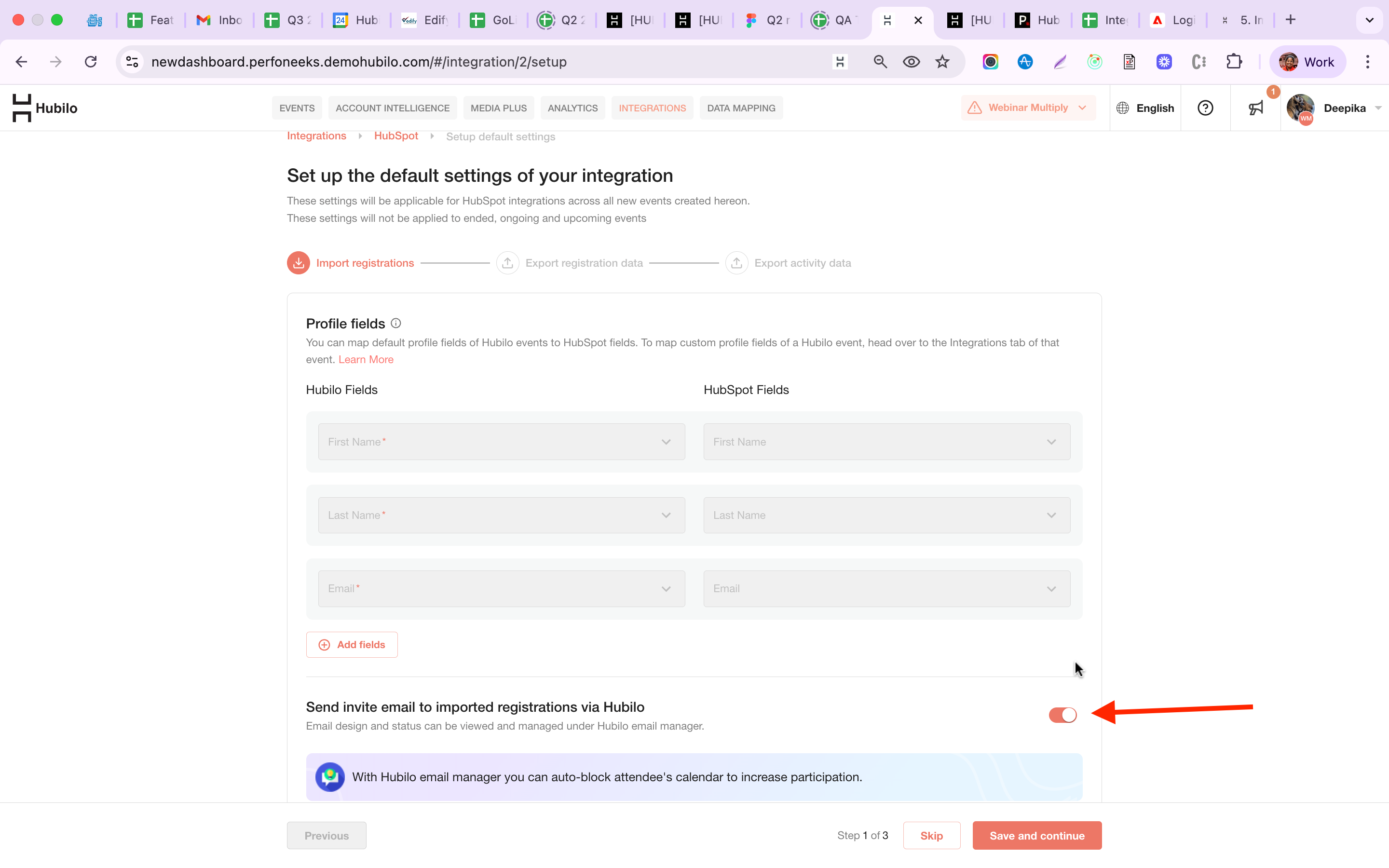Open the DATA MAPPING tab

pyautogui.click(x=741, y=108)
